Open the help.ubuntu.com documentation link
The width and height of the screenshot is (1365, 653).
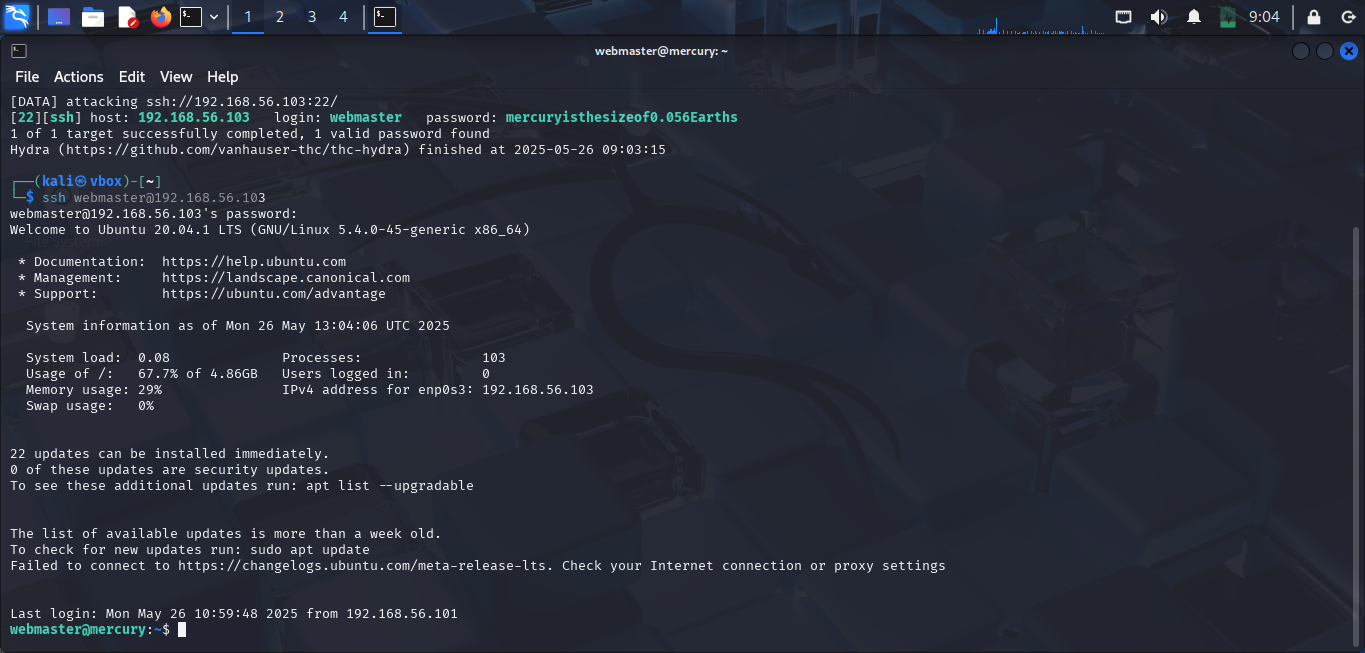(254, 261)
